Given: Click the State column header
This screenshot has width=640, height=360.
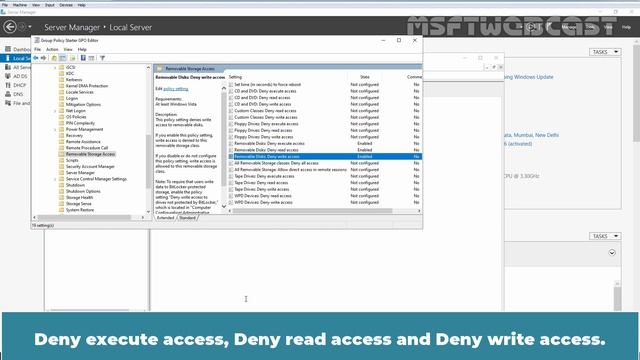Looking at the screenshot, I should (x=364, y=77).
